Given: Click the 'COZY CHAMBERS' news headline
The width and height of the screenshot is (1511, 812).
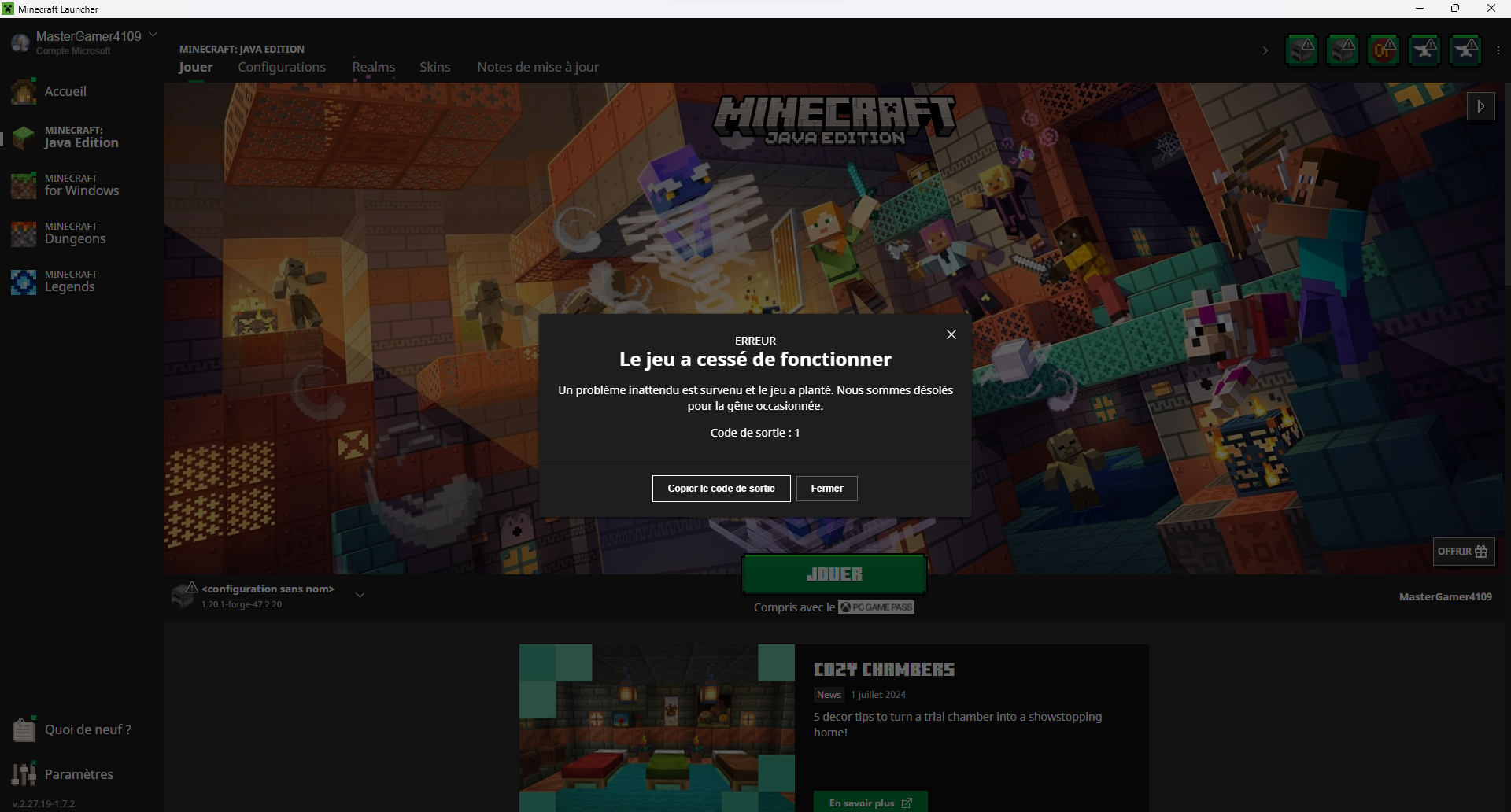Looking at the screenshot, I should tap(884, 670).
